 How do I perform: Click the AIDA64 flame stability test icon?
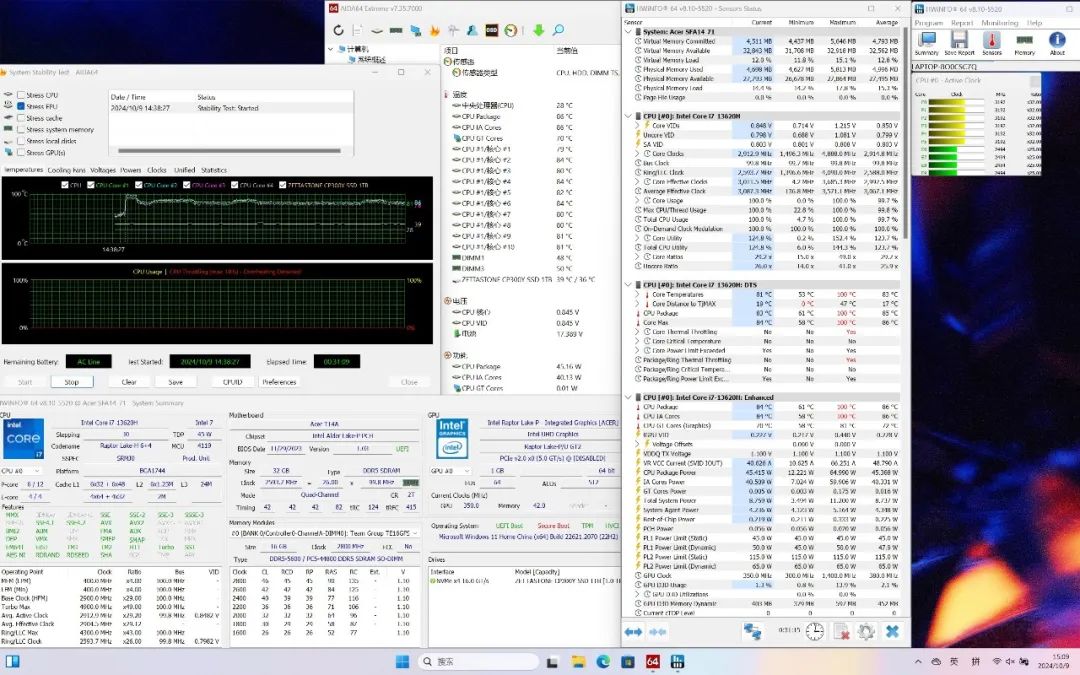tap(434, 30)
